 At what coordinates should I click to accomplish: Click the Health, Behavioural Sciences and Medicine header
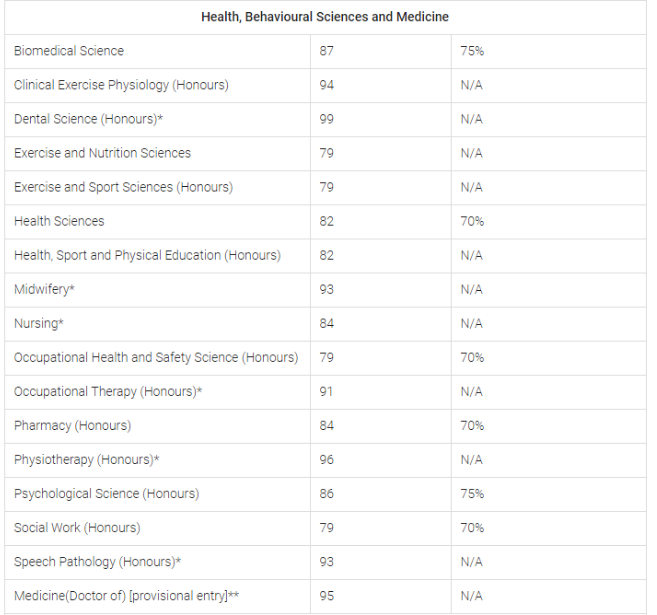pyautogui.click(x=325, y=17)
